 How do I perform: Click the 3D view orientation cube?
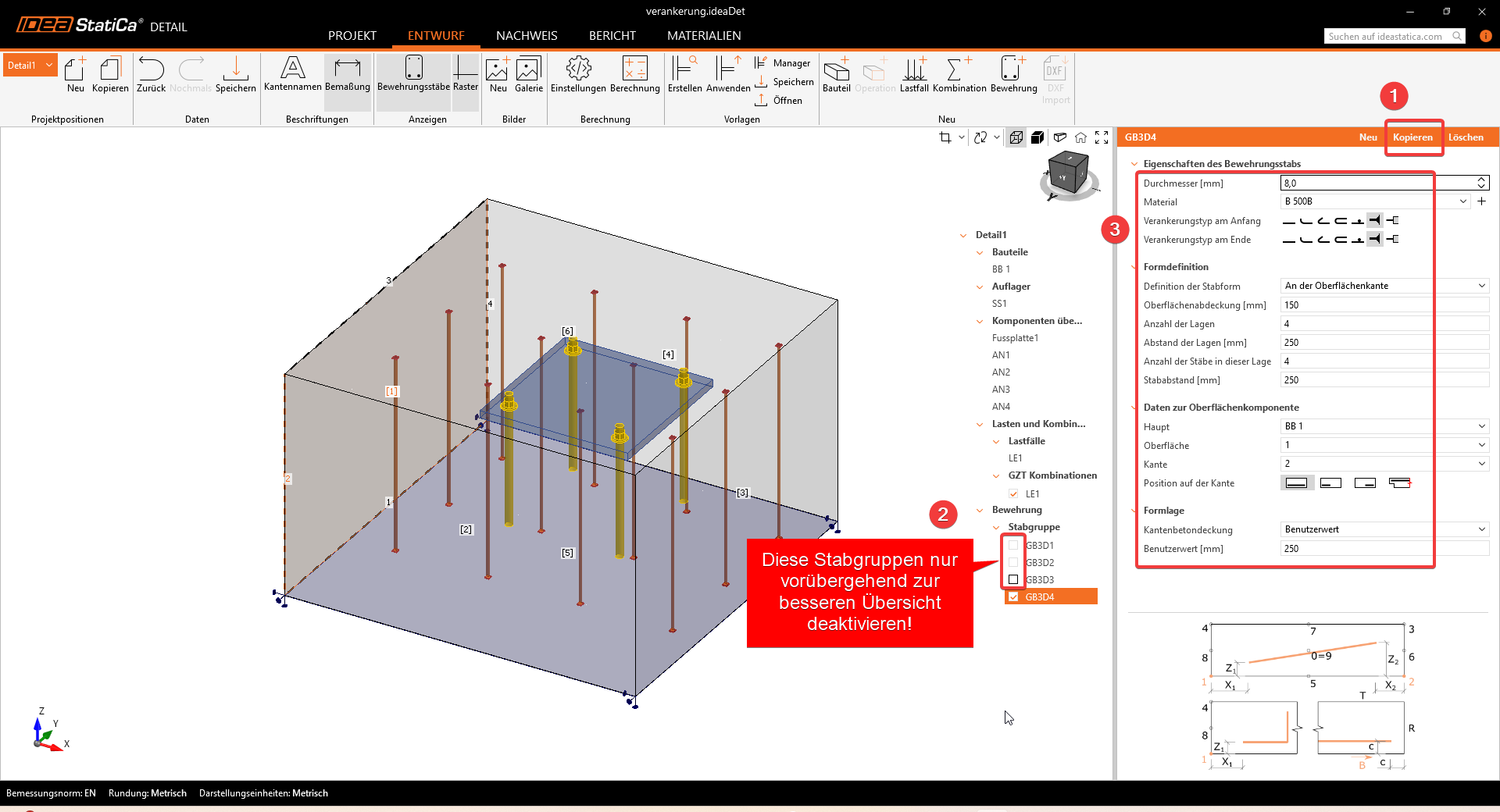point(1068,173)
